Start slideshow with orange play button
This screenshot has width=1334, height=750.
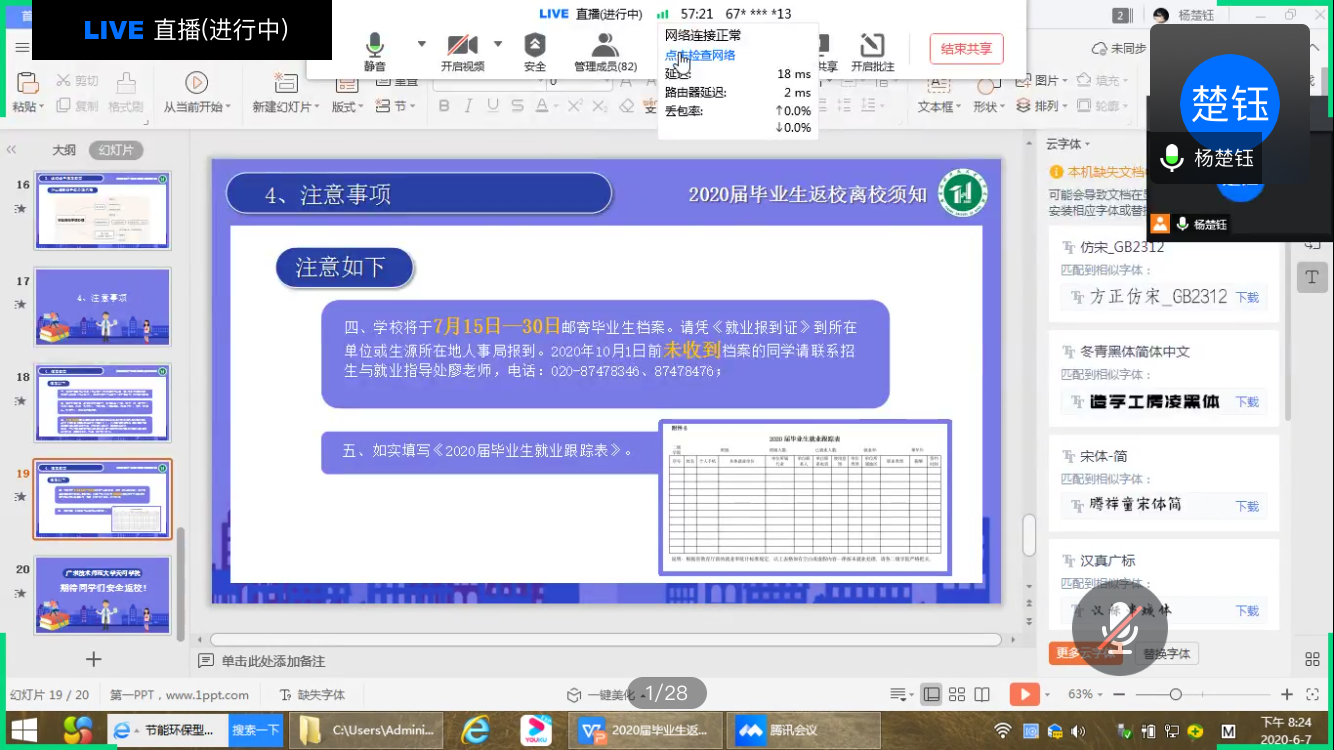coord(1022,694)
